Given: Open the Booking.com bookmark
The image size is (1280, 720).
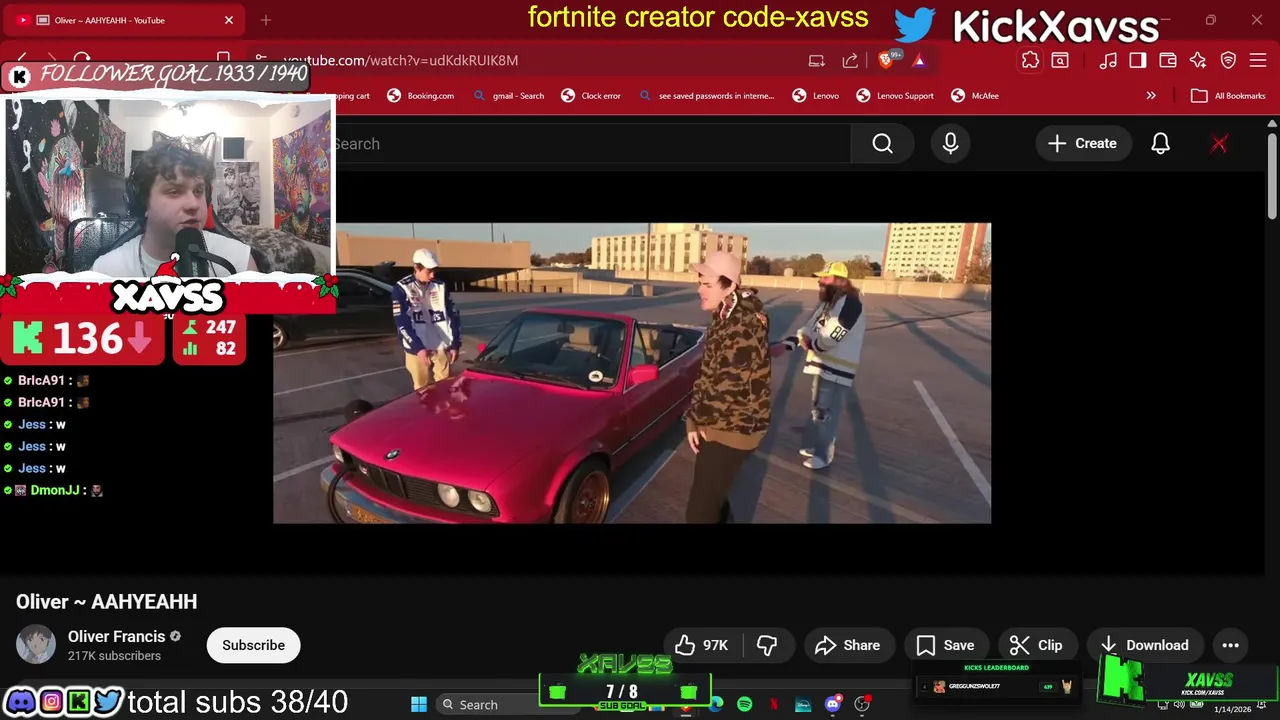Looking at the screenshot, I should click(421, 96).
